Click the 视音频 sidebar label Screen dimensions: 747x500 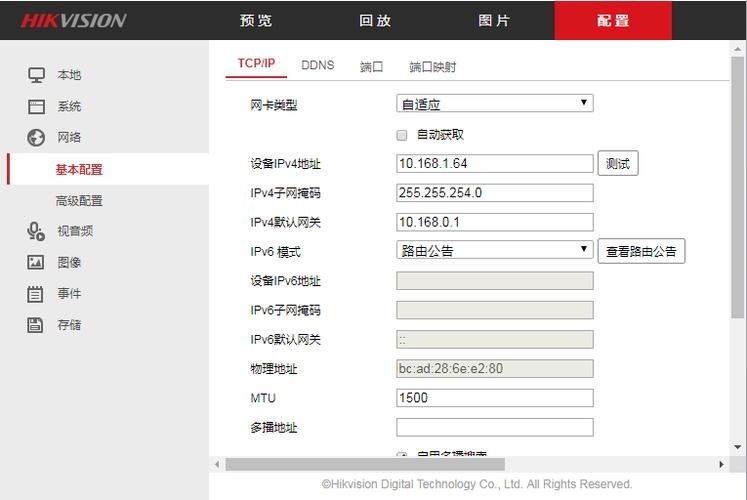[75, 231]
